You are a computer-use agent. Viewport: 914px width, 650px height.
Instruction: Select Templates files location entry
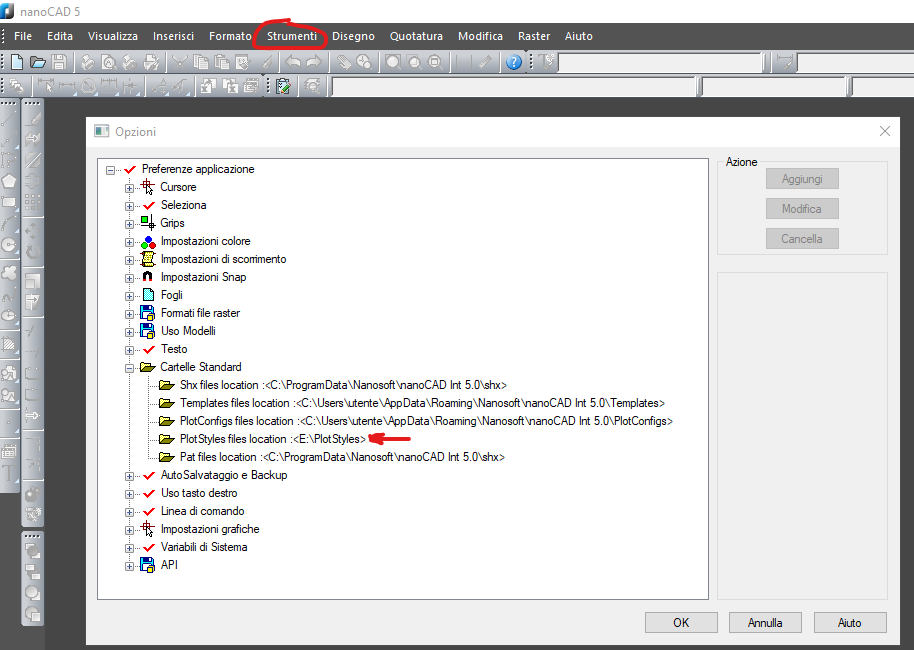tap(422, 403)
